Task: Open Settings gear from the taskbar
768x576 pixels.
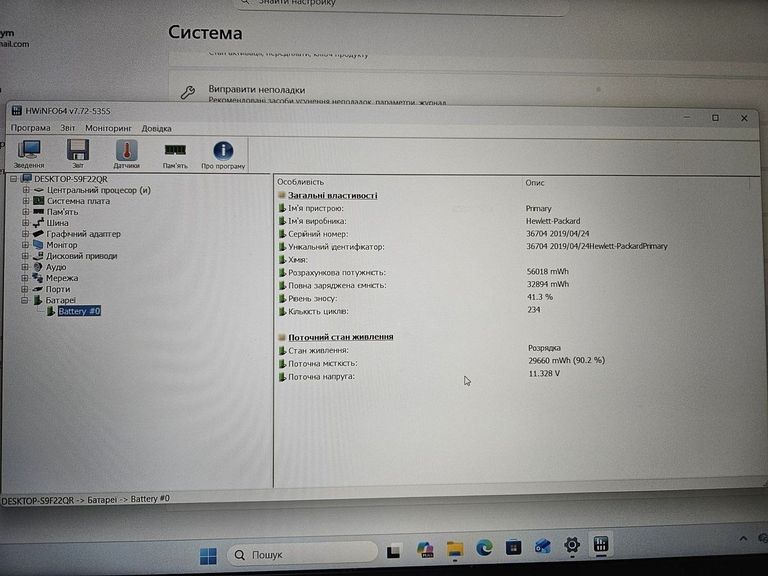Action: [572, 544]
